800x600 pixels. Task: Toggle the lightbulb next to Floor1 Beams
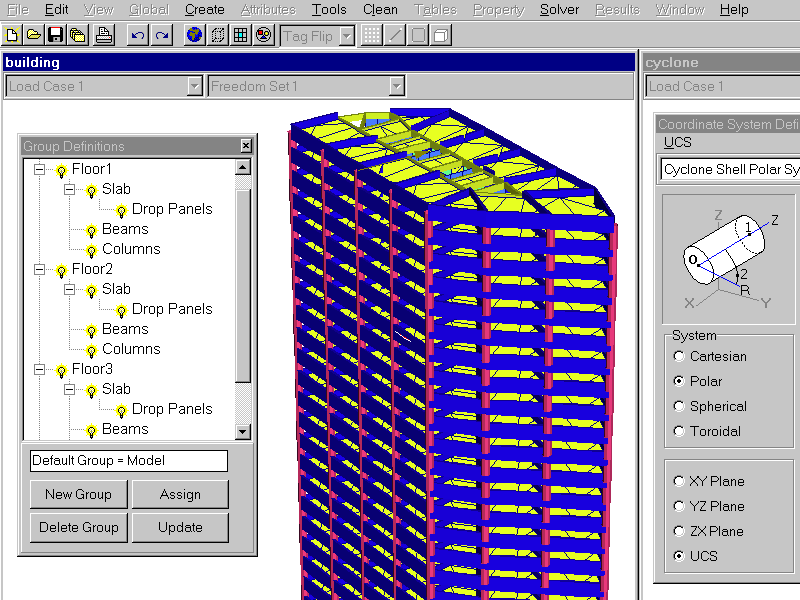[91, 230]
